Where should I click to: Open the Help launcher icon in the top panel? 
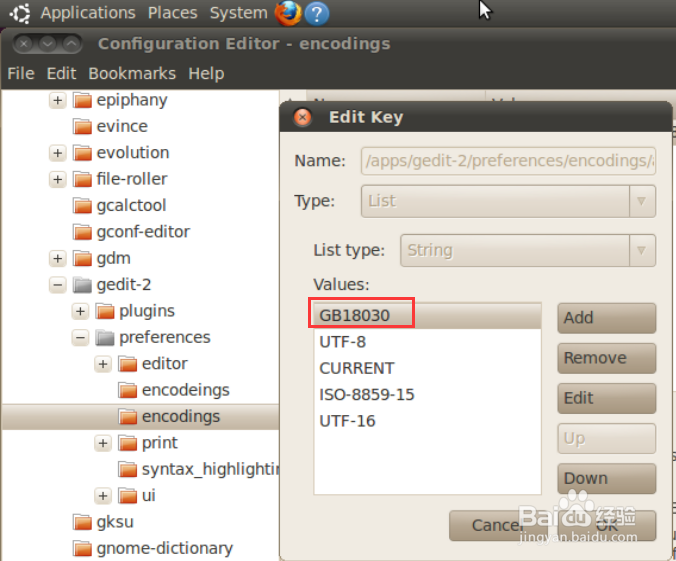(x=317, y=14)
